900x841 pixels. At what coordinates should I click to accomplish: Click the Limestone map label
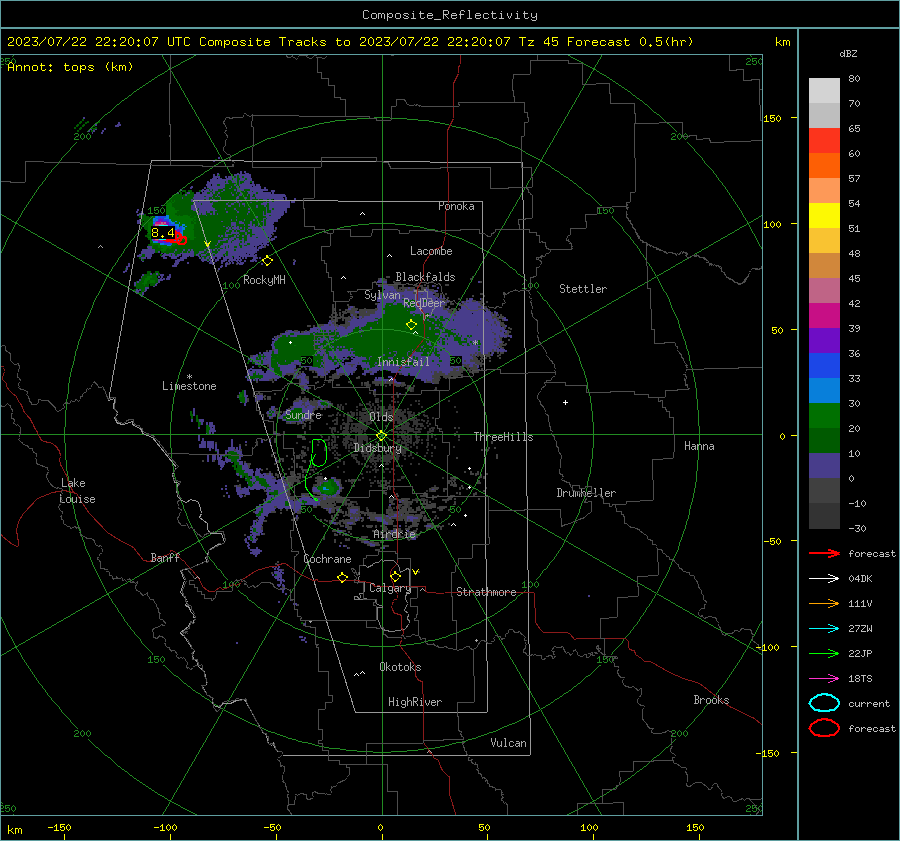coord(189,386)
